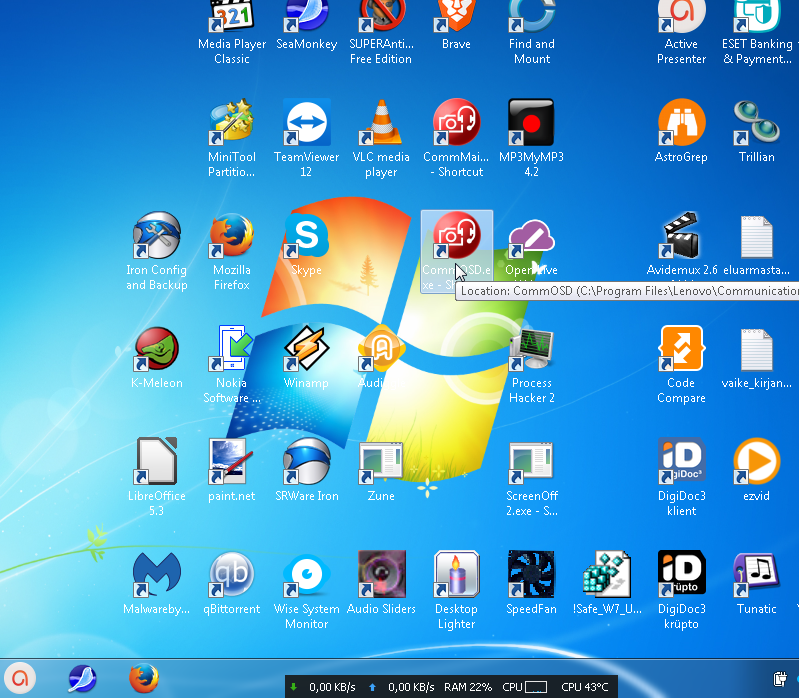Open SUPERAntiSpyware Free Edition icon
Image resolution: width=799 pixels, height=698 pixels.
pos(381,18)
